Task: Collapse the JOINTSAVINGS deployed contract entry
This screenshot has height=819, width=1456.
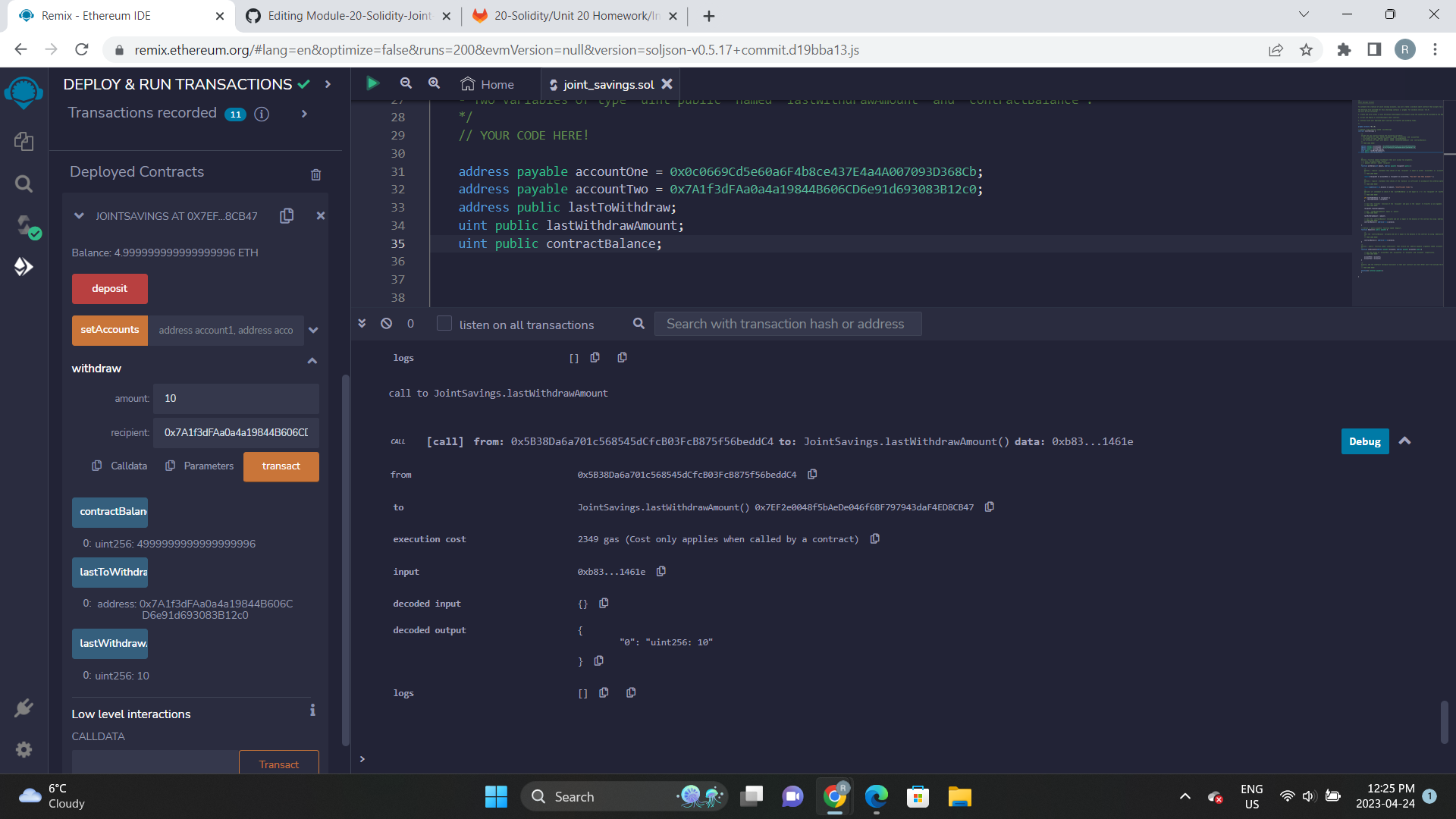Action: pyautogui.click(x=79, y=215)
